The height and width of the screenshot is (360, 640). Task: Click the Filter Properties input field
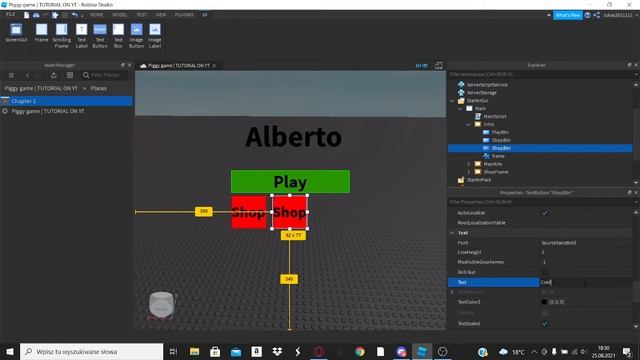(541, 202)
